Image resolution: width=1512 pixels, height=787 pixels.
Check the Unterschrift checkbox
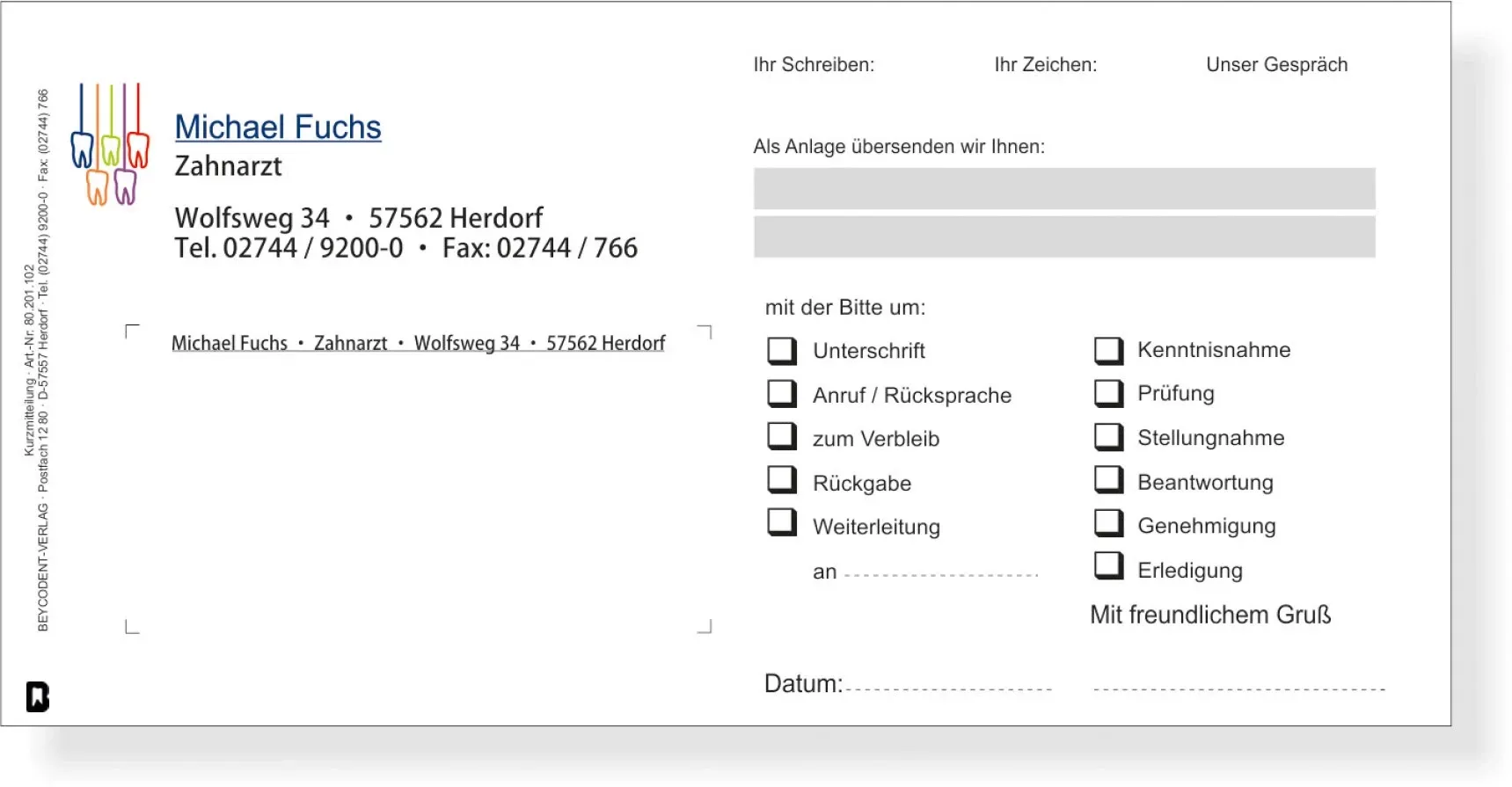tap(781, 350)
